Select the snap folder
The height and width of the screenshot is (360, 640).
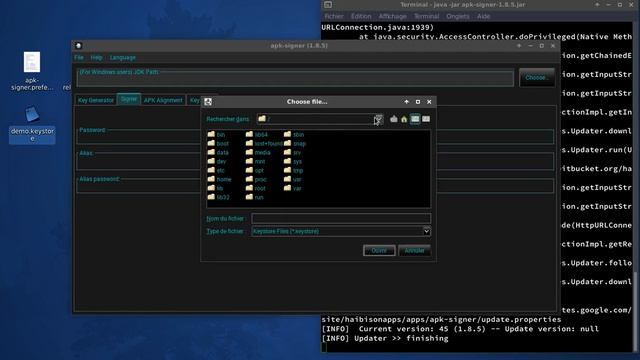[295, 143]
